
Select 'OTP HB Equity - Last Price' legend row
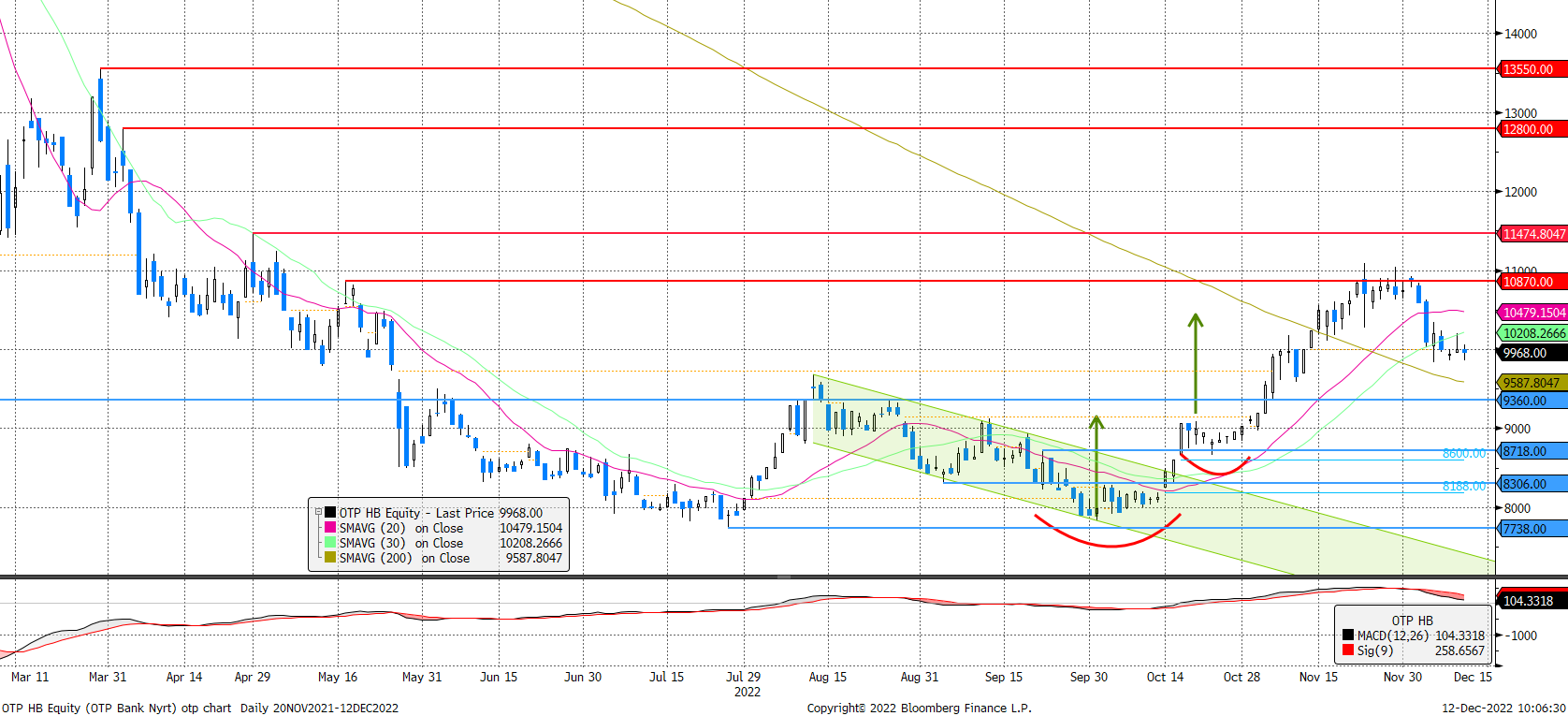[x=440, y=513]
